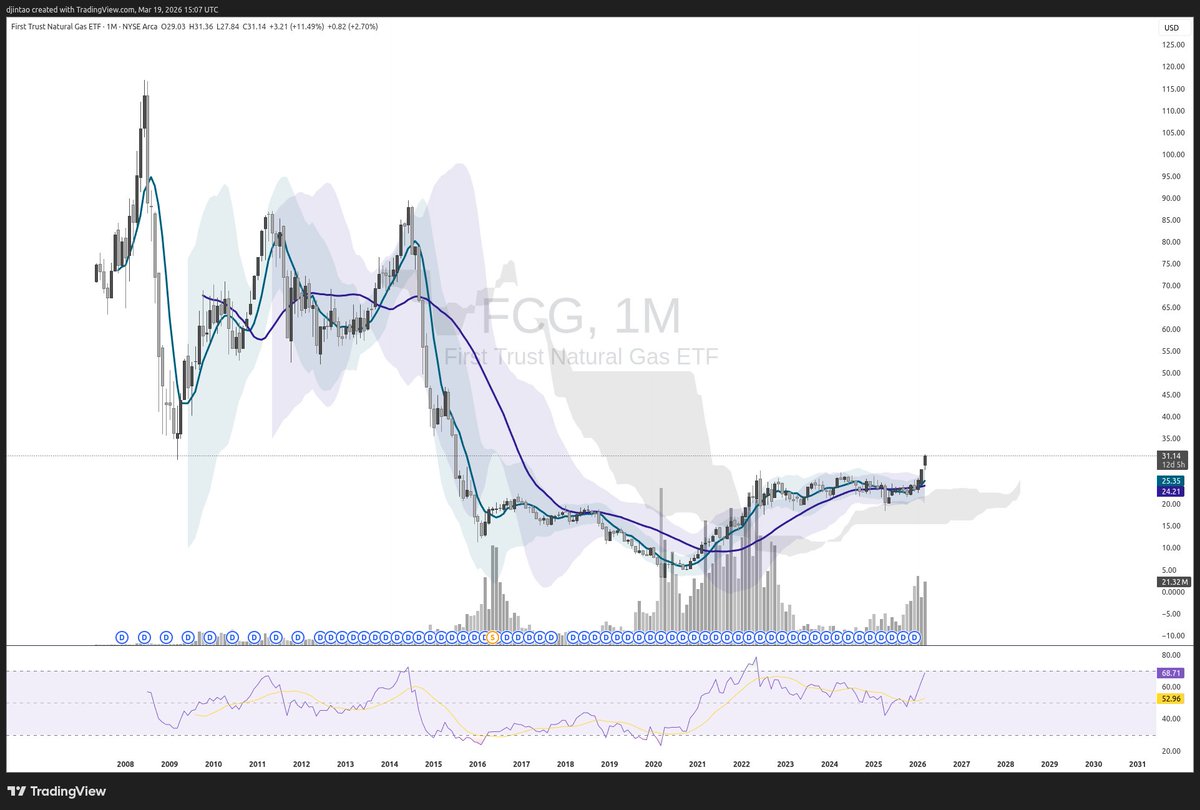
Task: Click the dark blue 24.21 moving average label
Action: click(x=1172, y=492)
